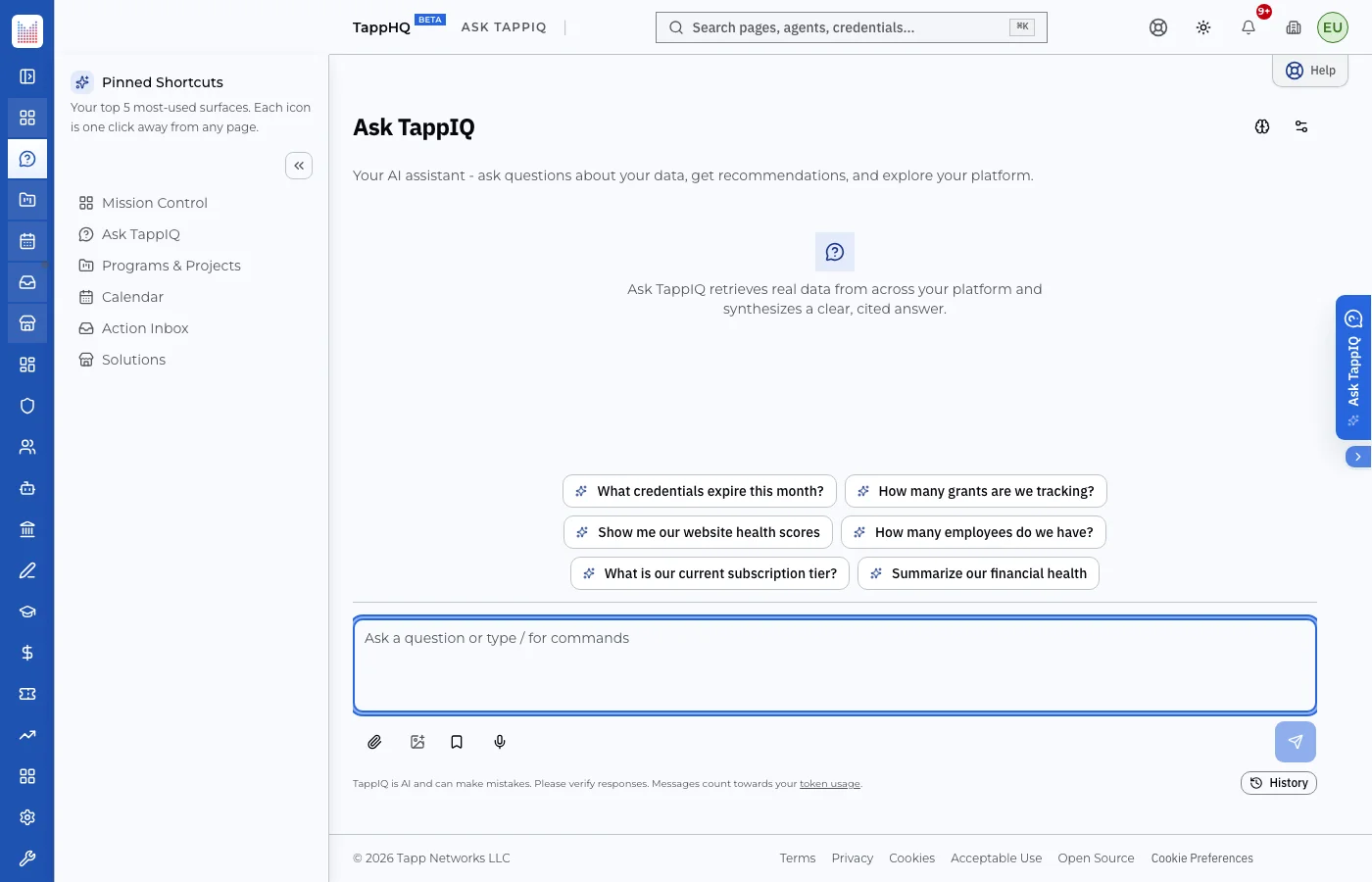Click TappHQ brand name in header
This screenshot has height=882, width=1372.
(x=381, y=27)
